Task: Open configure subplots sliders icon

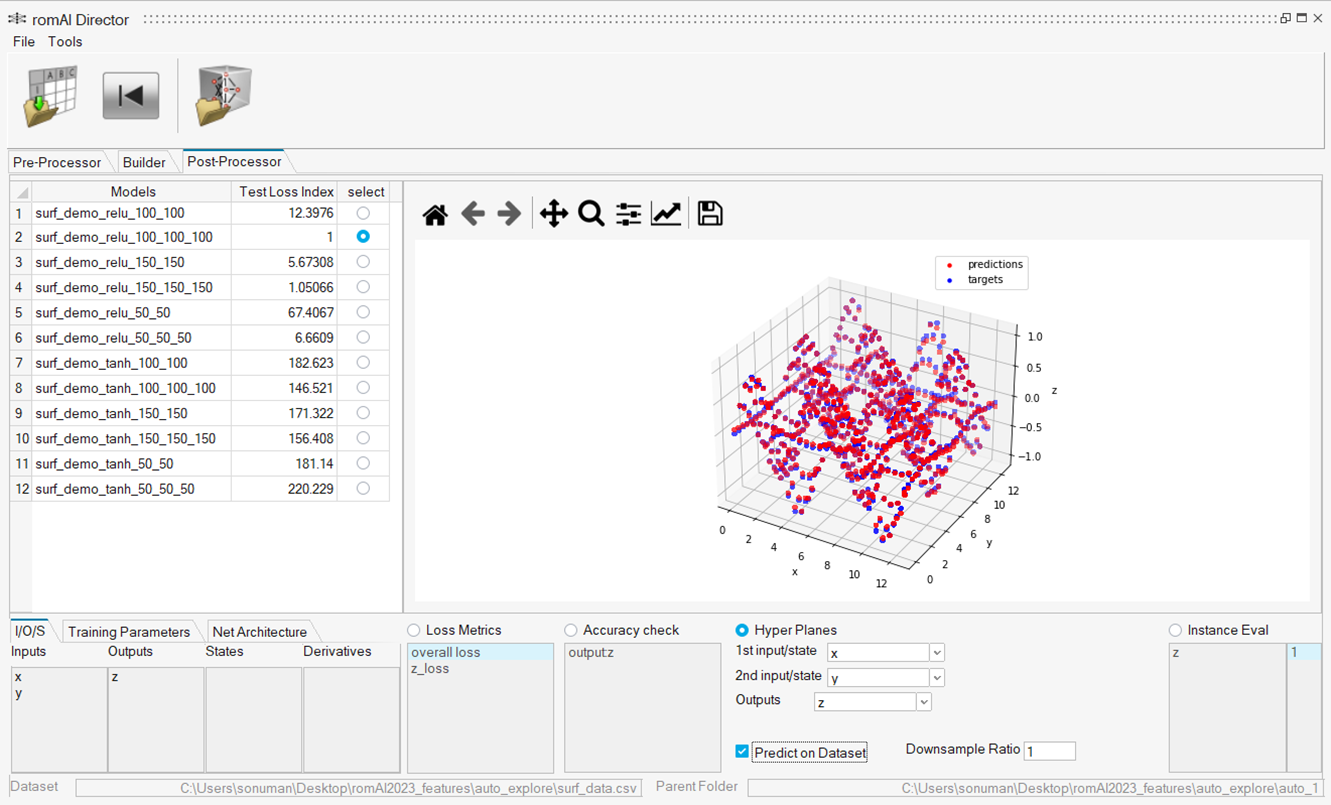Action: click(x=628, y=214)
